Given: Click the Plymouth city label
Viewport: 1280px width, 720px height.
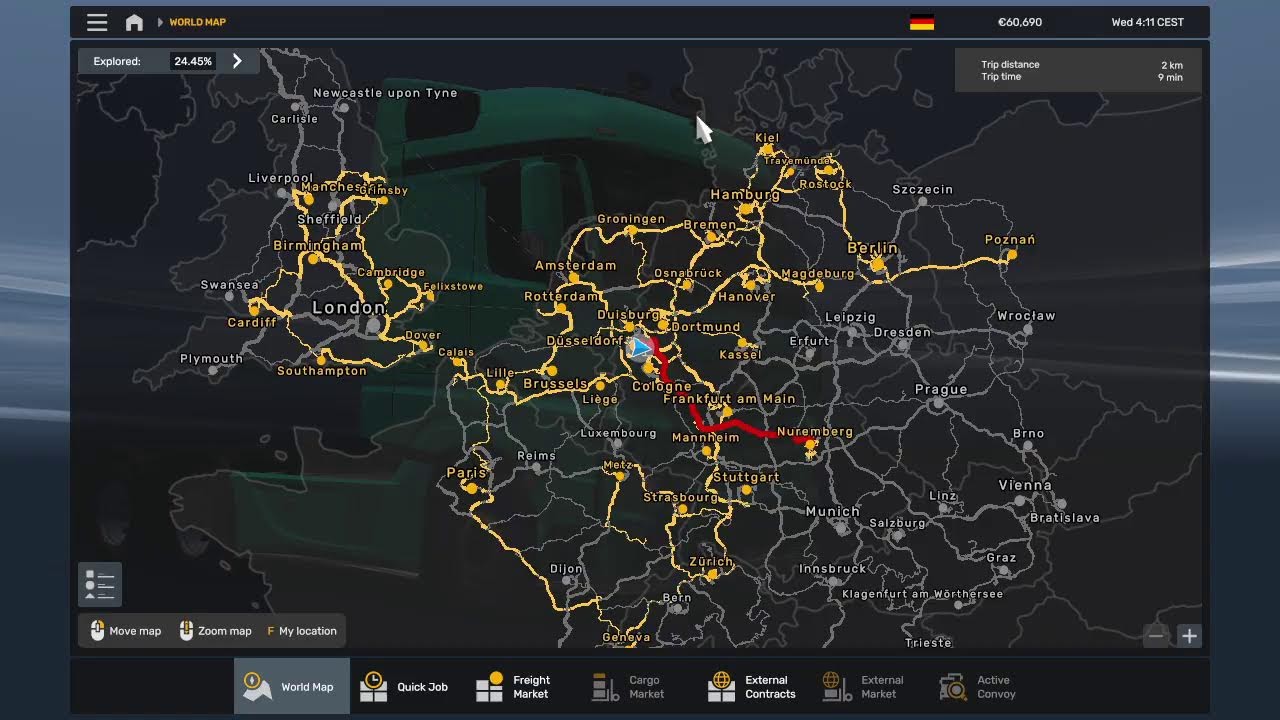Looking at the screenshot, I should coord(211,359).
